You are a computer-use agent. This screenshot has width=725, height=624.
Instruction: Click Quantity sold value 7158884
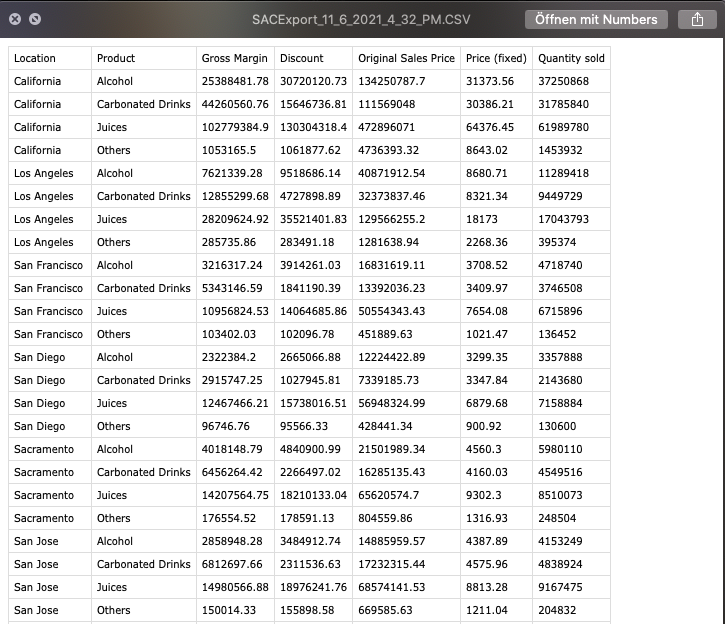click(x=560, y=403)
